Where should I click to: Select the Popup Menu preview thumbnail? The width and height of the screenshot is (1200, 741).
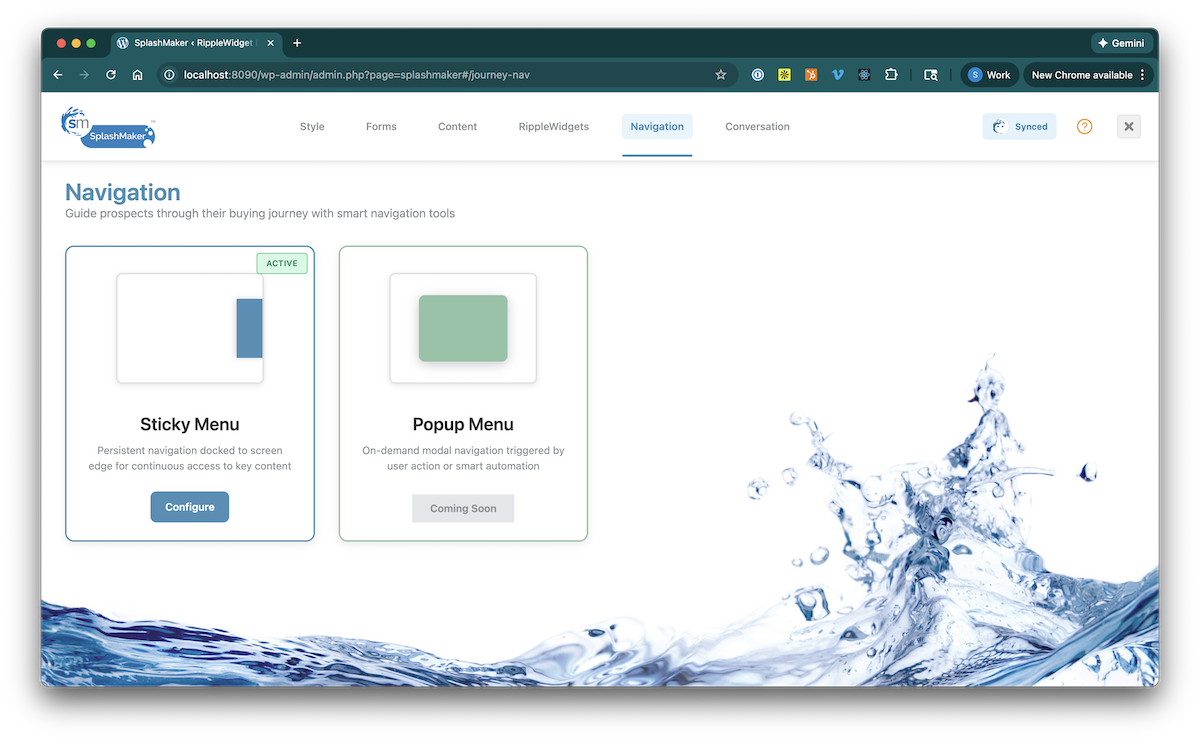pos(463,328)
